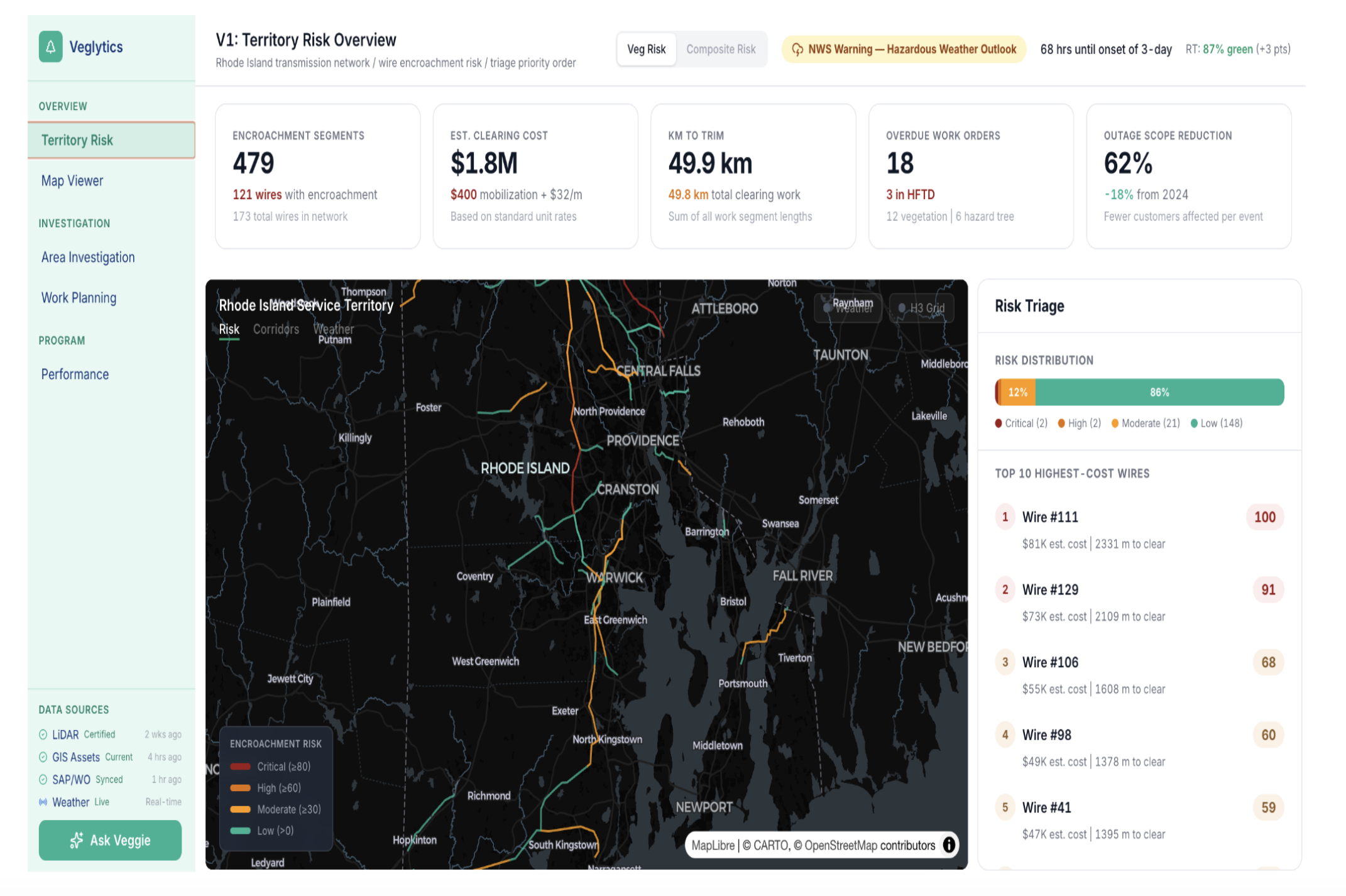Click the '3 in HFTD' text
Viewport: 1346px width, 896px height.
click(911, 195)
